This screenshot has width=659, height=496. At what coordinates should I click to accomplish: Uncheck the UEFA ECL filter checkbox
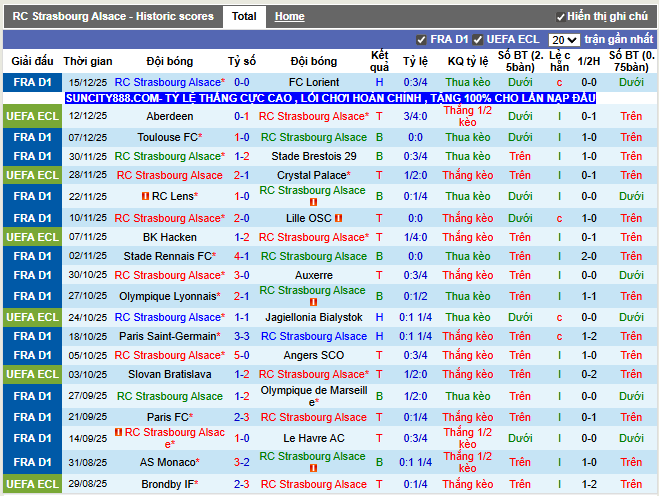click(477, 40)
